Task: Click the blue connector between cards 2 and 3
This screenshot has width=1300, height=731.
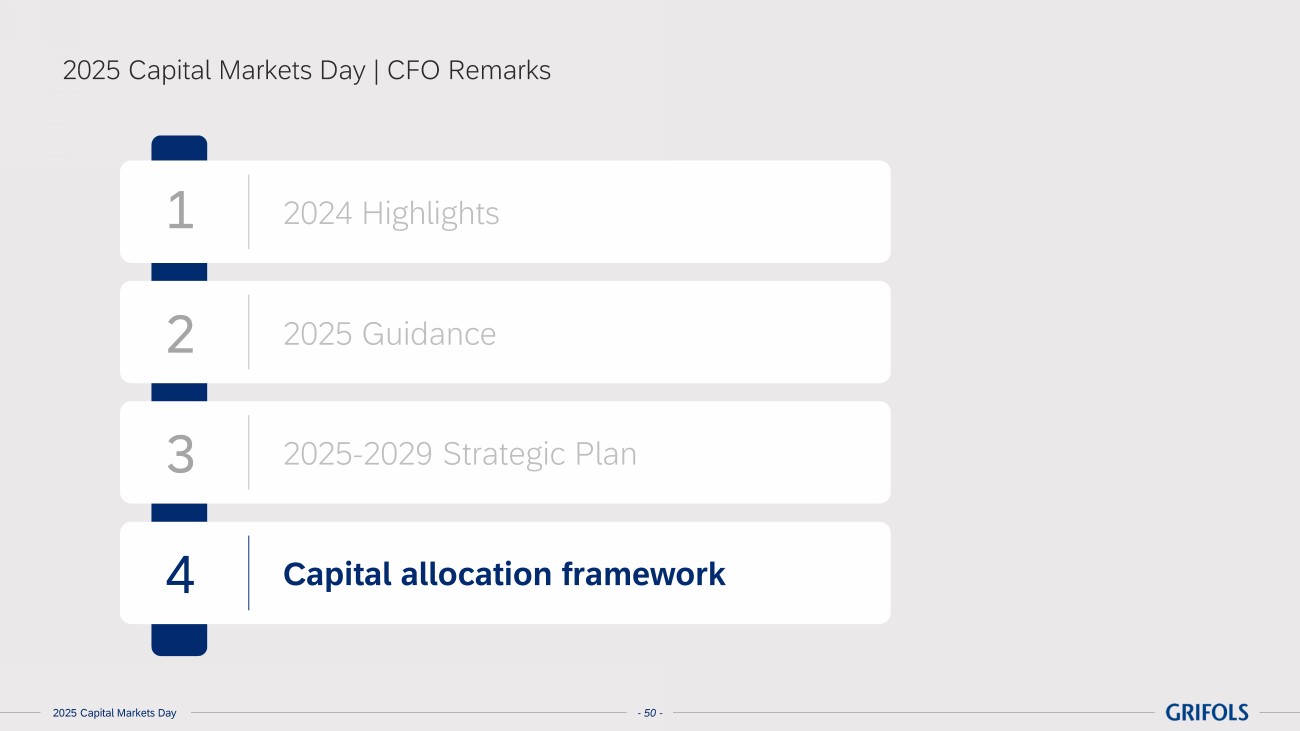Action: pyautogui.click(x=179, y=392)
